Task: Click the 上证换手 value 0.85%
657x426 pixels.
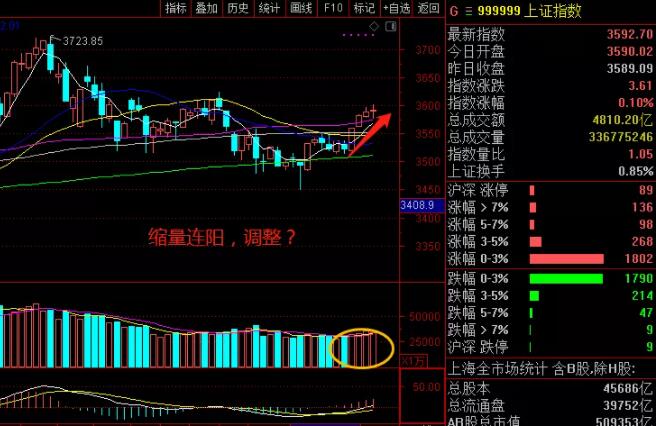Action: pos(636,171)
